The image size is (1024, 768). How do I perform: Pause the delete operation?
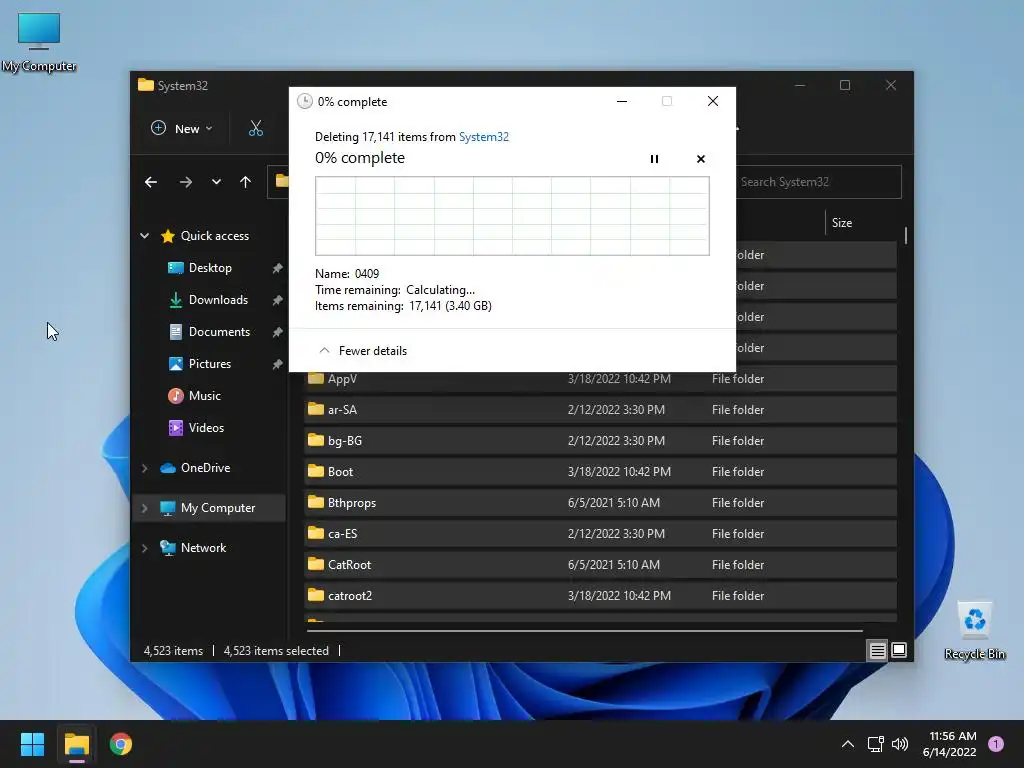654,159
